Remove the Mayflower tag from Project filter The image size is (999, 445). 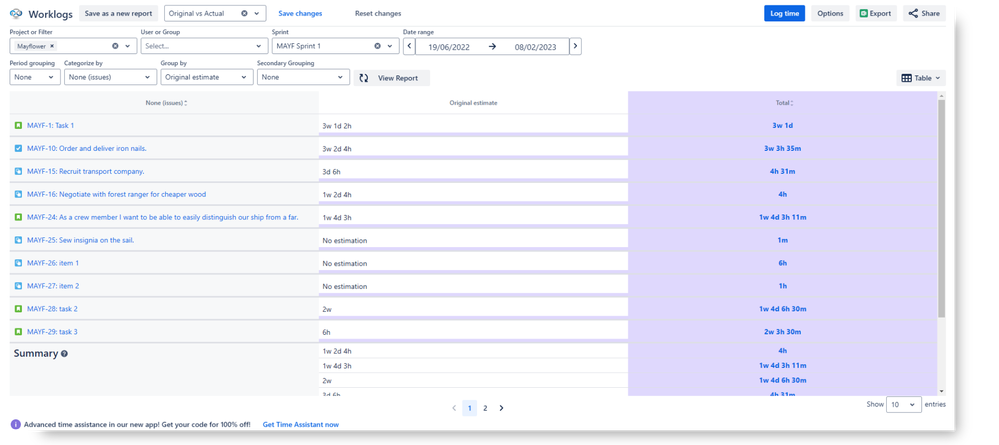coord(52,46)
